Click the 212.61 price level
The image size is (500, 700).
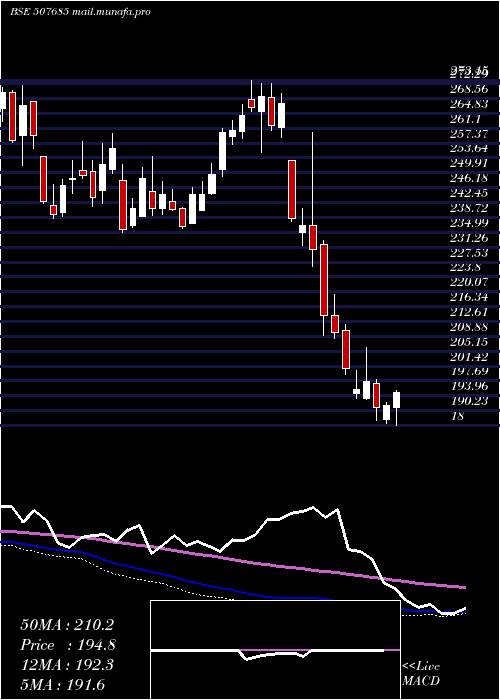pyautogui.click(x=468, y=312)
